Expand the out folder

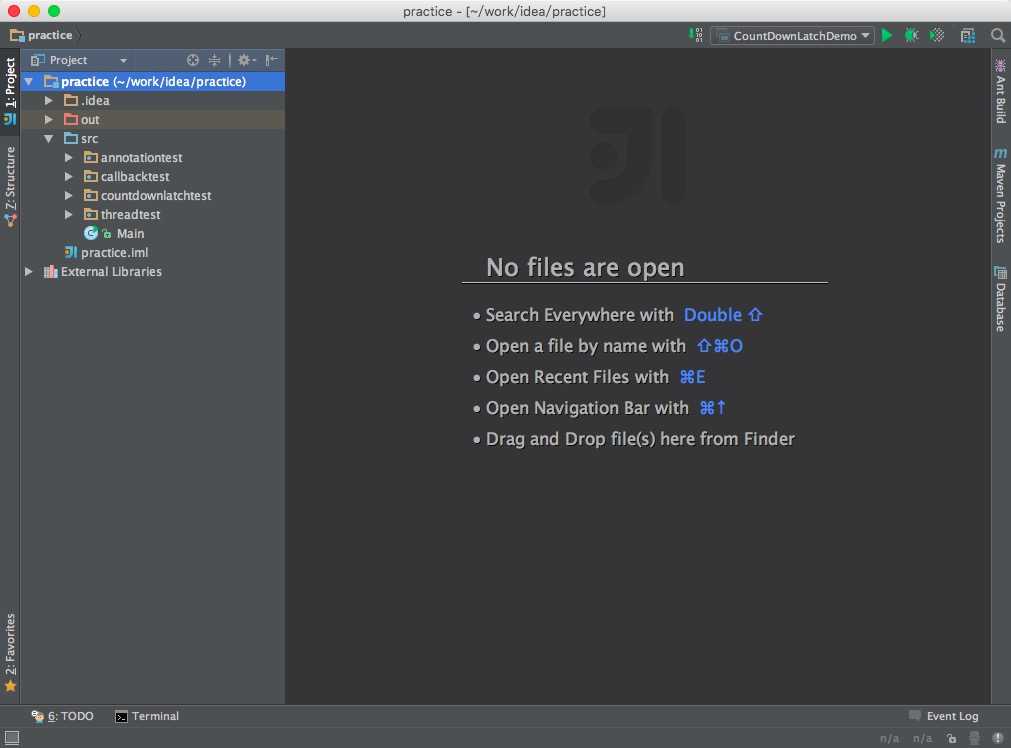[x=48, y=119]
